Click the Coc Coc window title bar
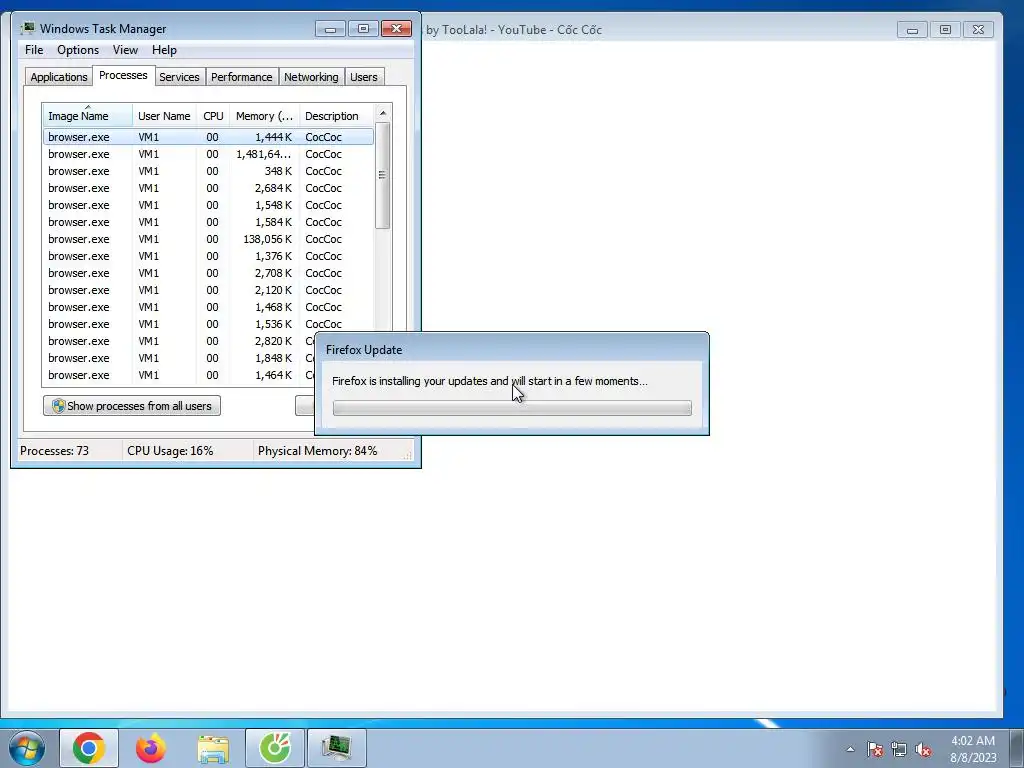Screen dimensions: 1024x768 660,29
